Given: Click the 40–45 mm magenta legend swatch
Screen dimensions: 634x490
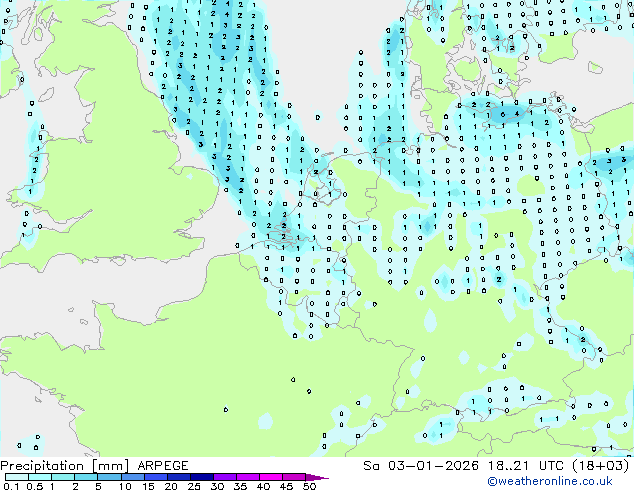Looking at the screenshot, I should [271, 477].
